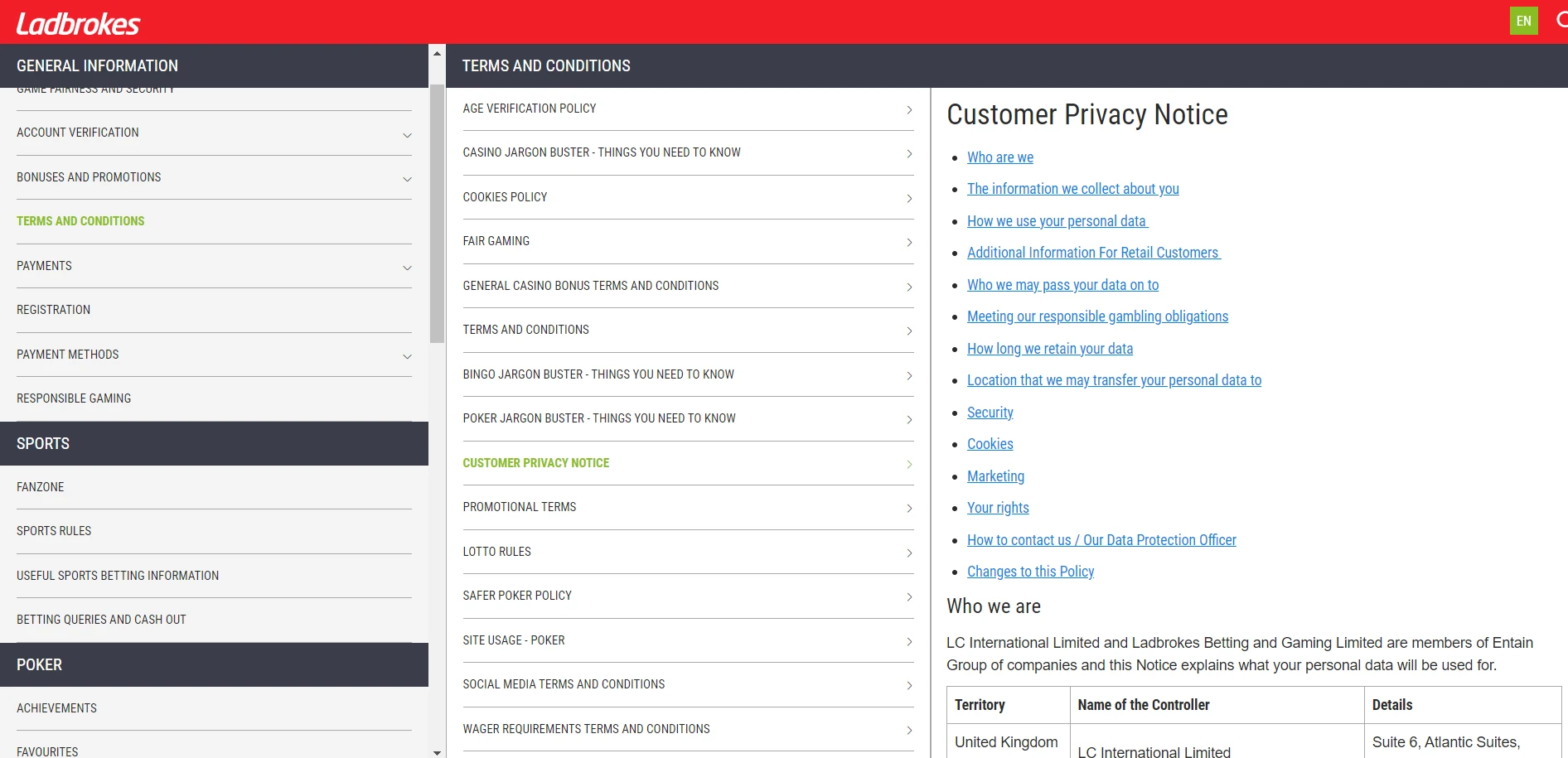The image size is (1568, 758).
Task: Click the Sports section header
Action: click(214, 443)
